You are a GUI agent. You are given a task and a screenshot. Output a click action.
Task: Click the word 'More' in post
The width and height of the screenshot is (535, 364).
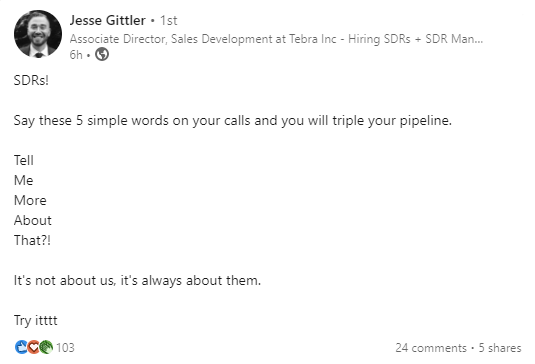pos(30,200)
